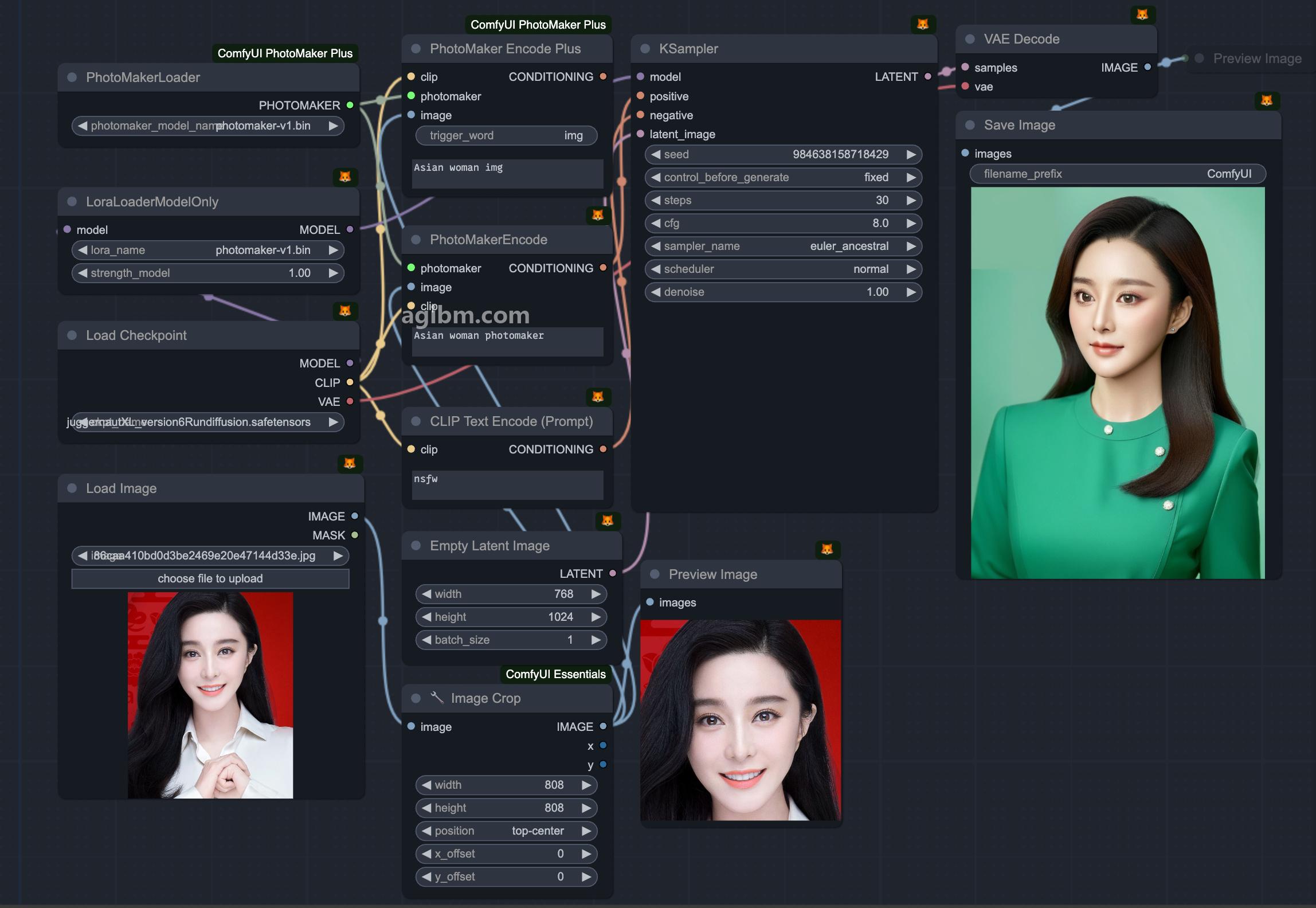The height and width of the screenshot is (908, 1316).
Task: Collapse the Load Image node
Action: 72,488
